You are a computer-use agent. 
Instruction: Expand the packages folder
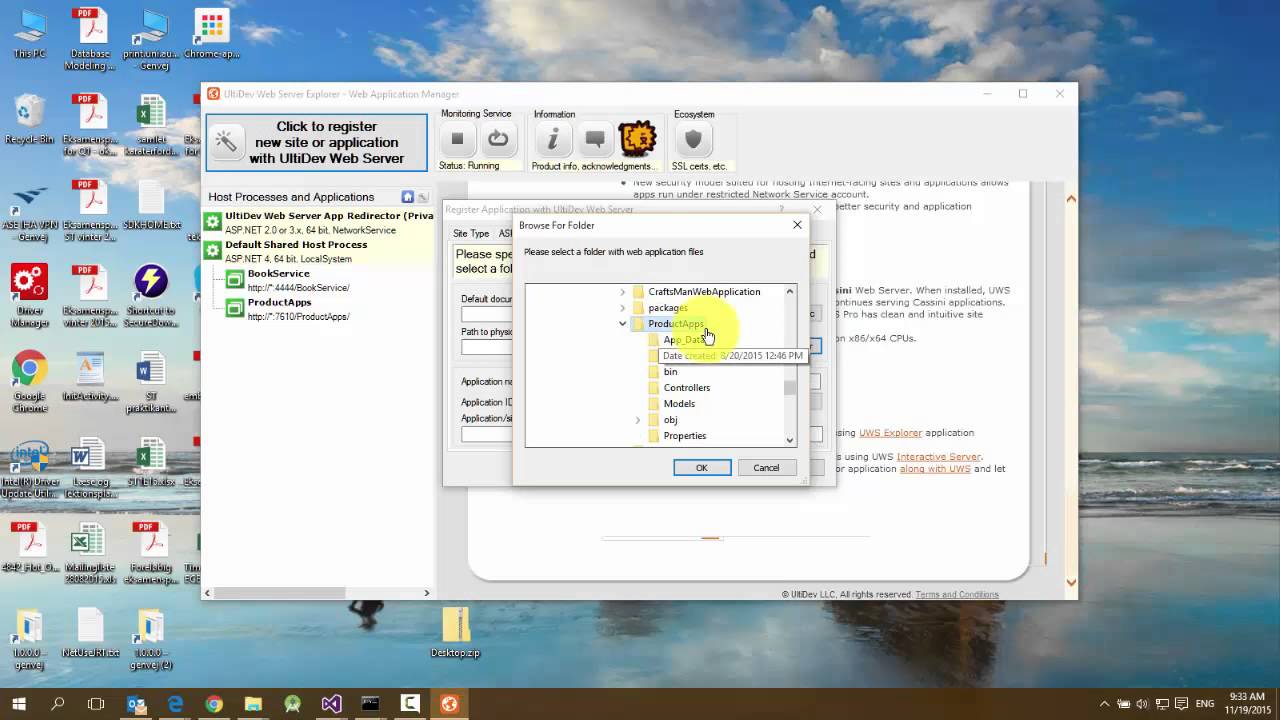[x=622, y=308]
